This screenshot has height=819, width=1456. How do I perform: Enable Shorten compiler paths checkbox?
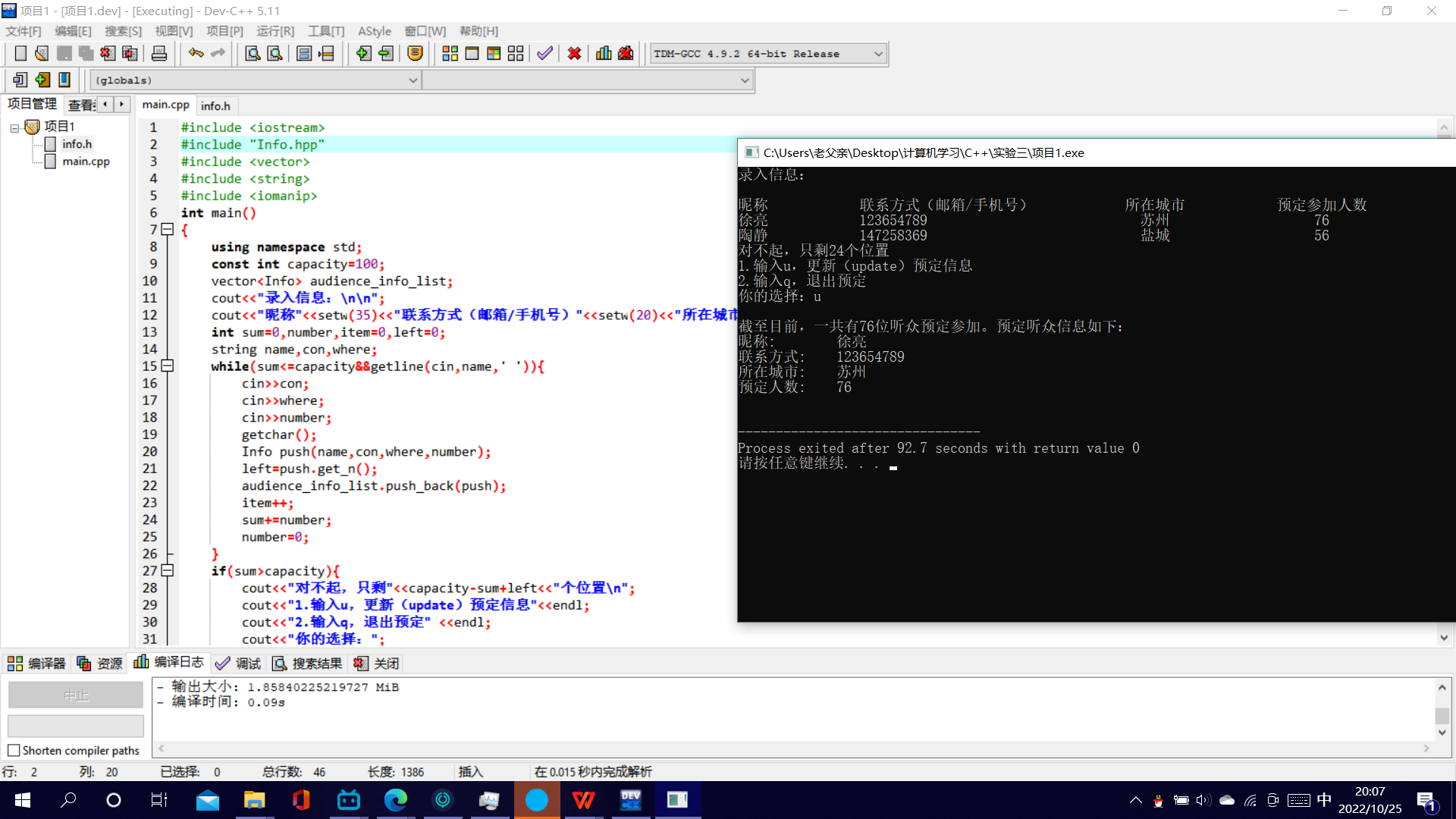pyautogui.click(x=14, y=750)
